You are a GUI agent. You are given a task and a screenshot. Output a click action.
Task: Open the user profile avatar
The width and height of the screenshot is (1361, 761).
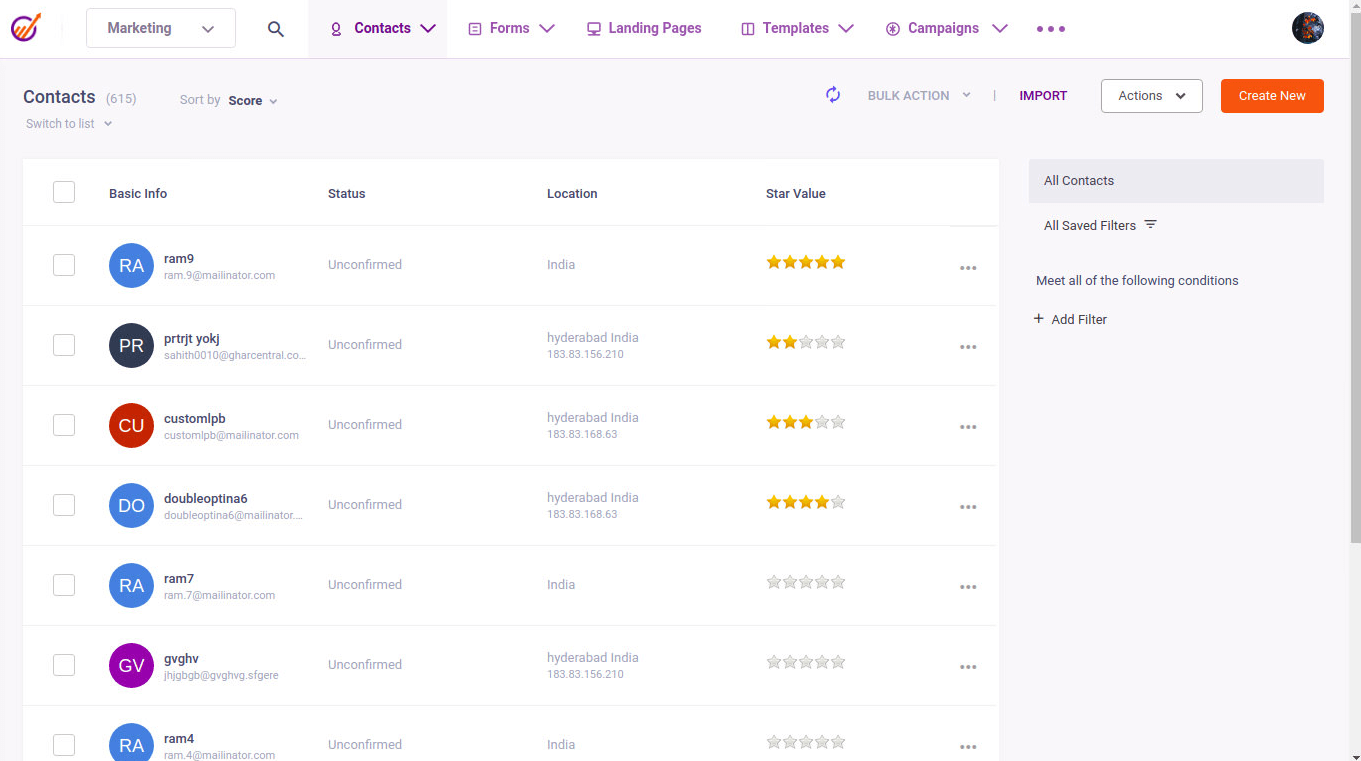(x=1307, y=28)
